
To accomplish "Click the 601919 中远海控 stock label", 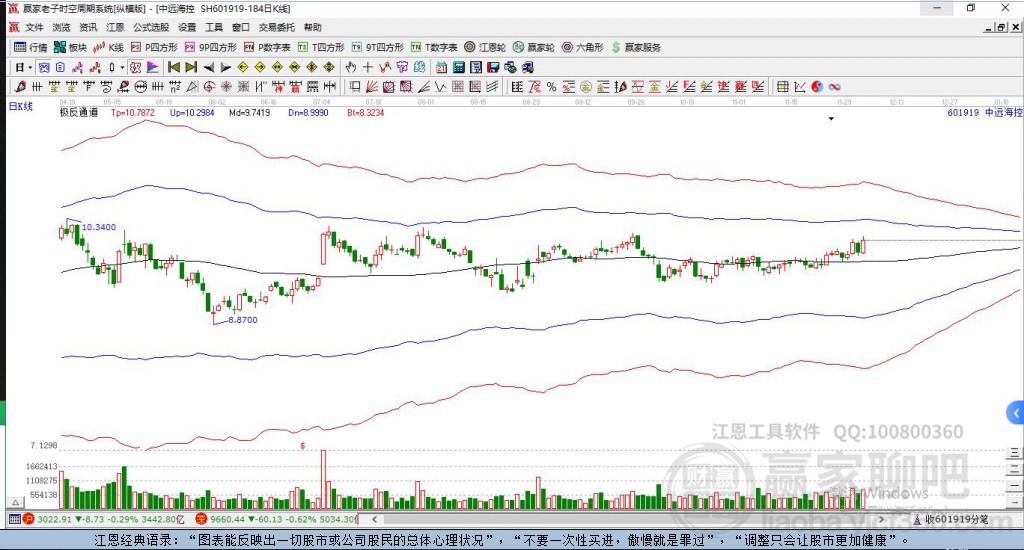I will (984, 112).
